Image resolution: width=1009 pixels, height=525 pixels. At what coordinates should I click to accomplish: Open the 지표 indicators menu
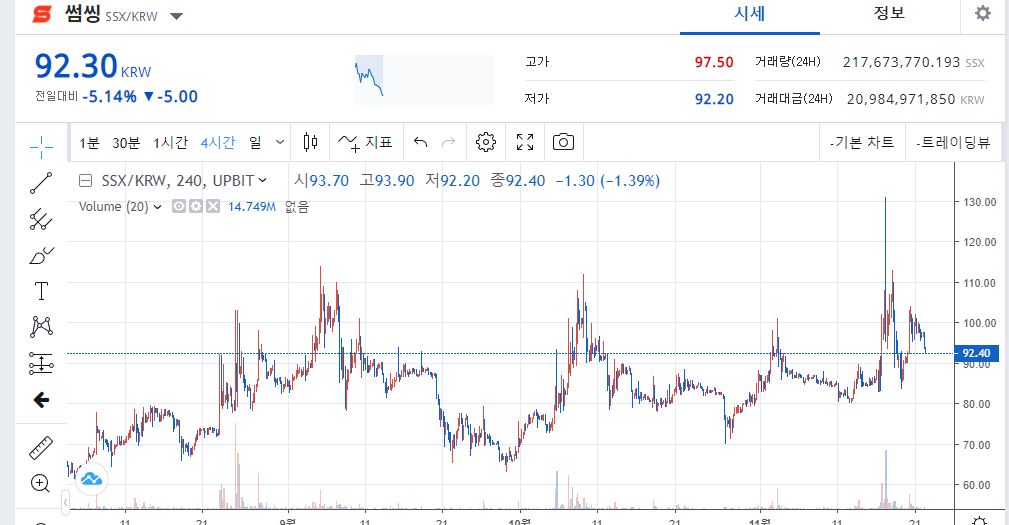pos(365,142)
